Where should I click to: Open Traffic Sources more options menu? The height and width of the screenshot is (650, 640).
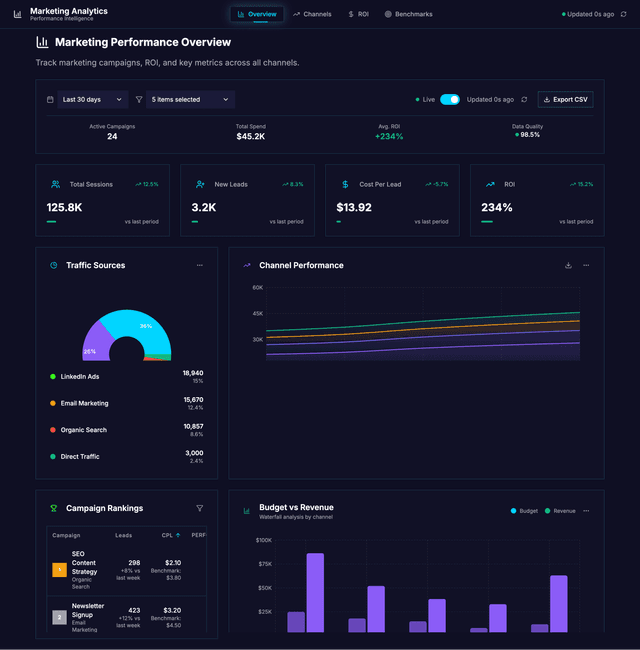(200, 266)
